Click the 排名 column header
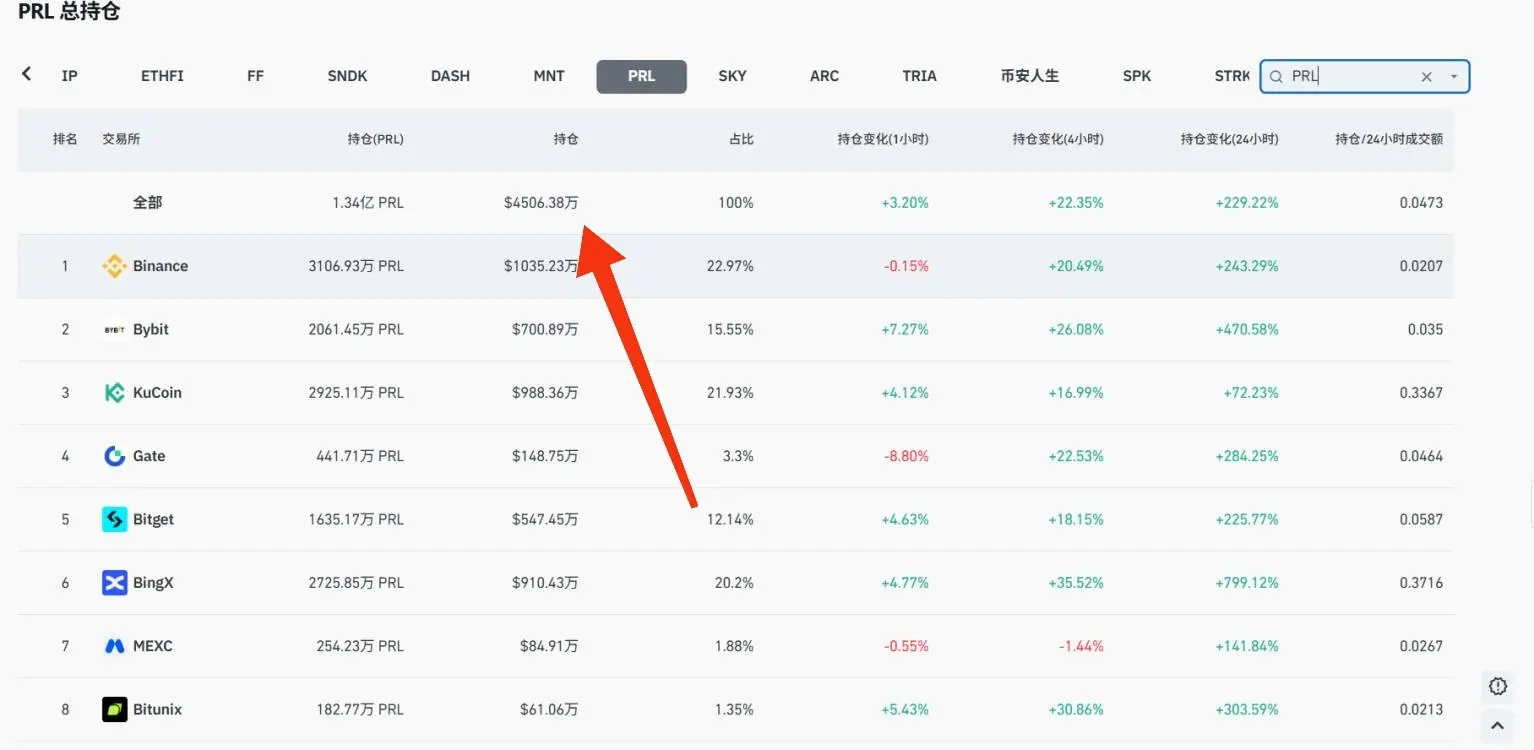The image size is (1534, 750). [65, 139]
